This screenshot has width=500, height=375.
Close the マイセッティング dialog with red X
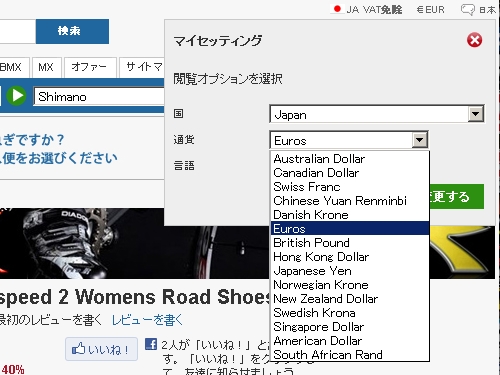[474, 40]
